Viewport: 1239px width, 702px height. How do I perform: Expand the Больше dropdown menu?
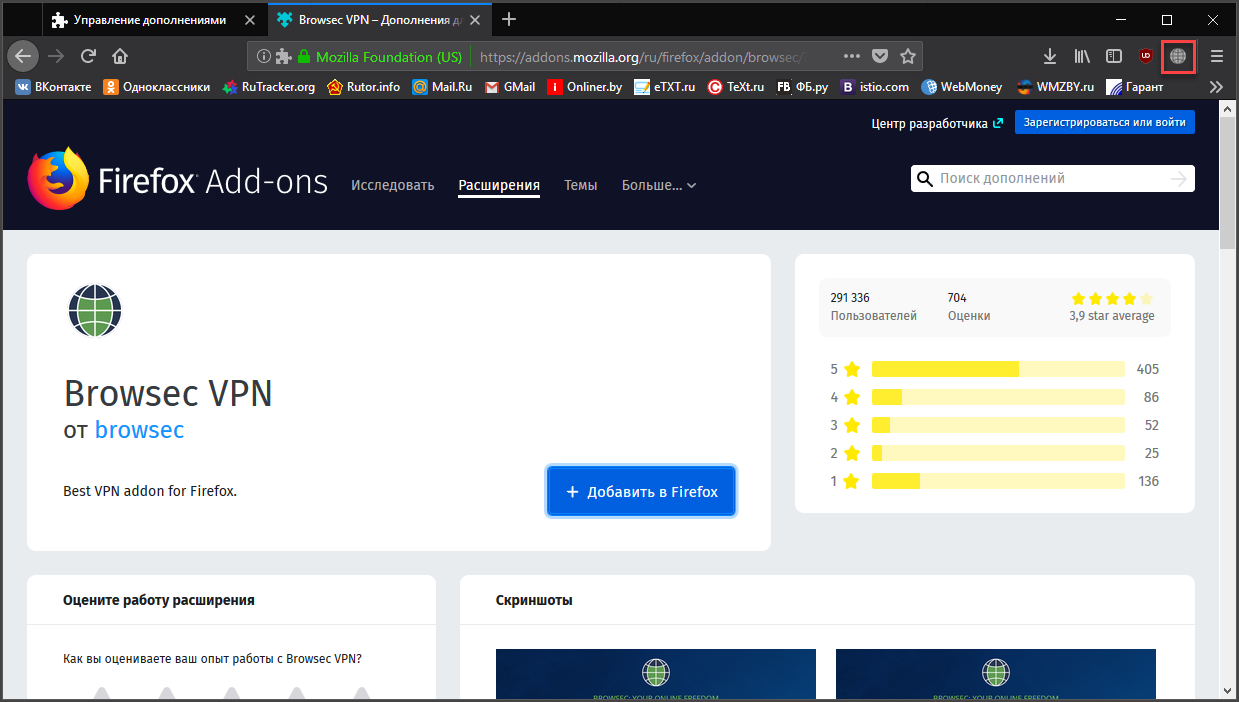coord(659,185)
